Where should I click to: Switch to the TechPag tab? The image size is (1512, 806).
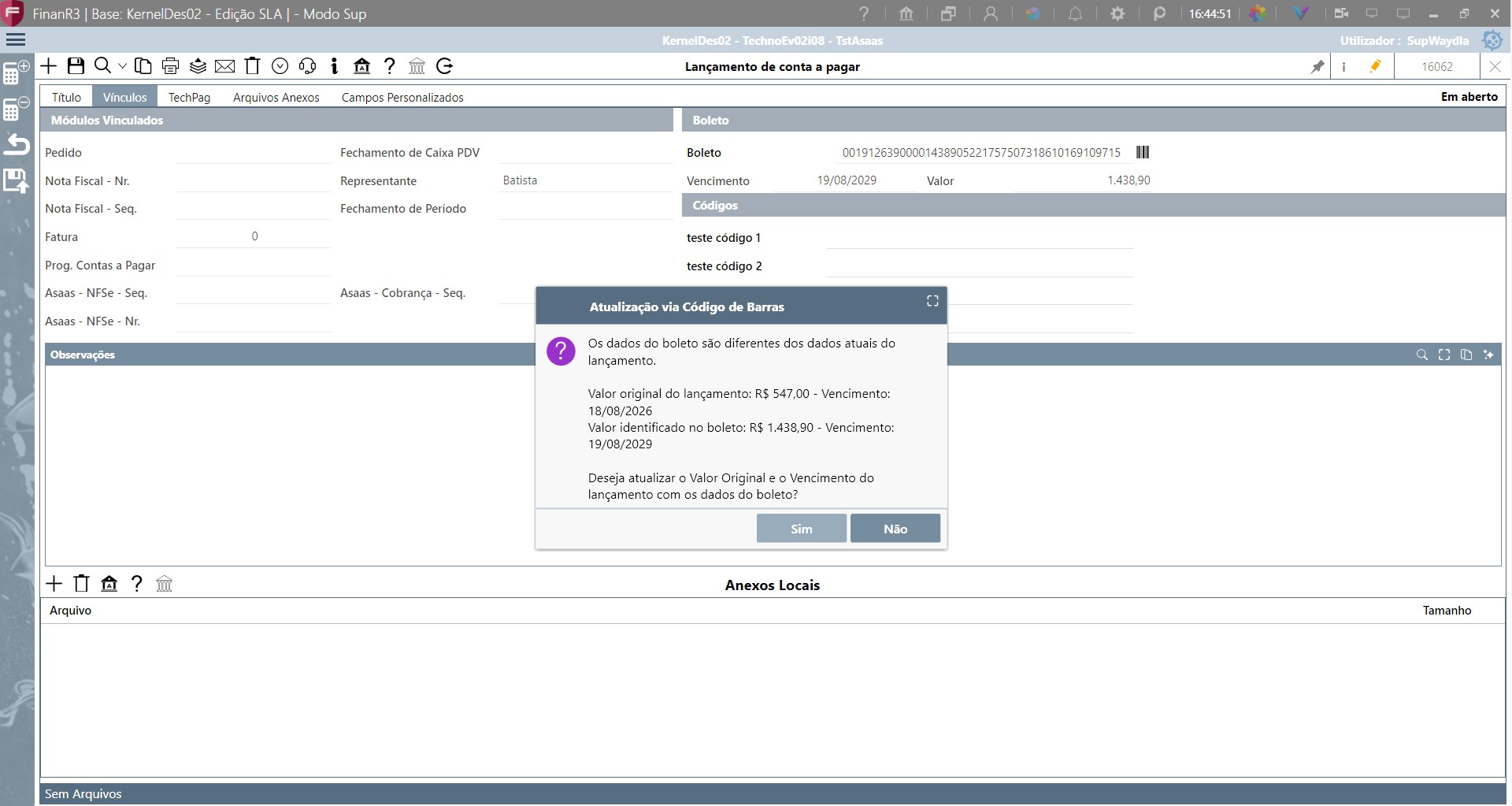(189, 97)
